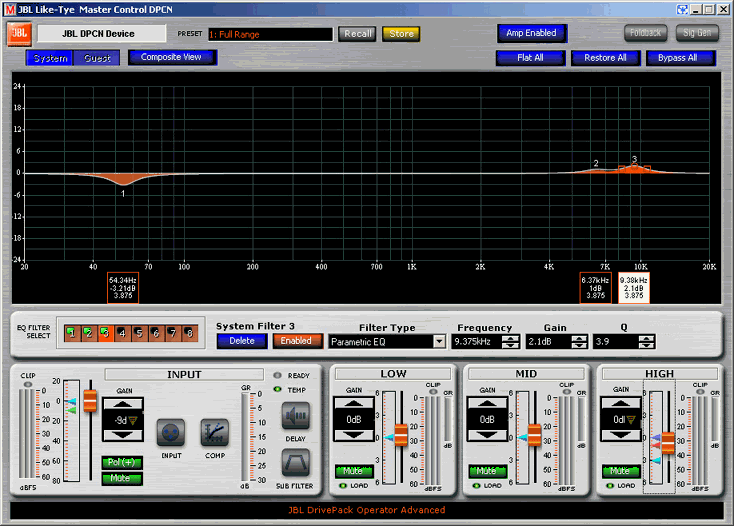Switch to the Guest tab
The image size is (734, 526).
[x=97, y=58]
